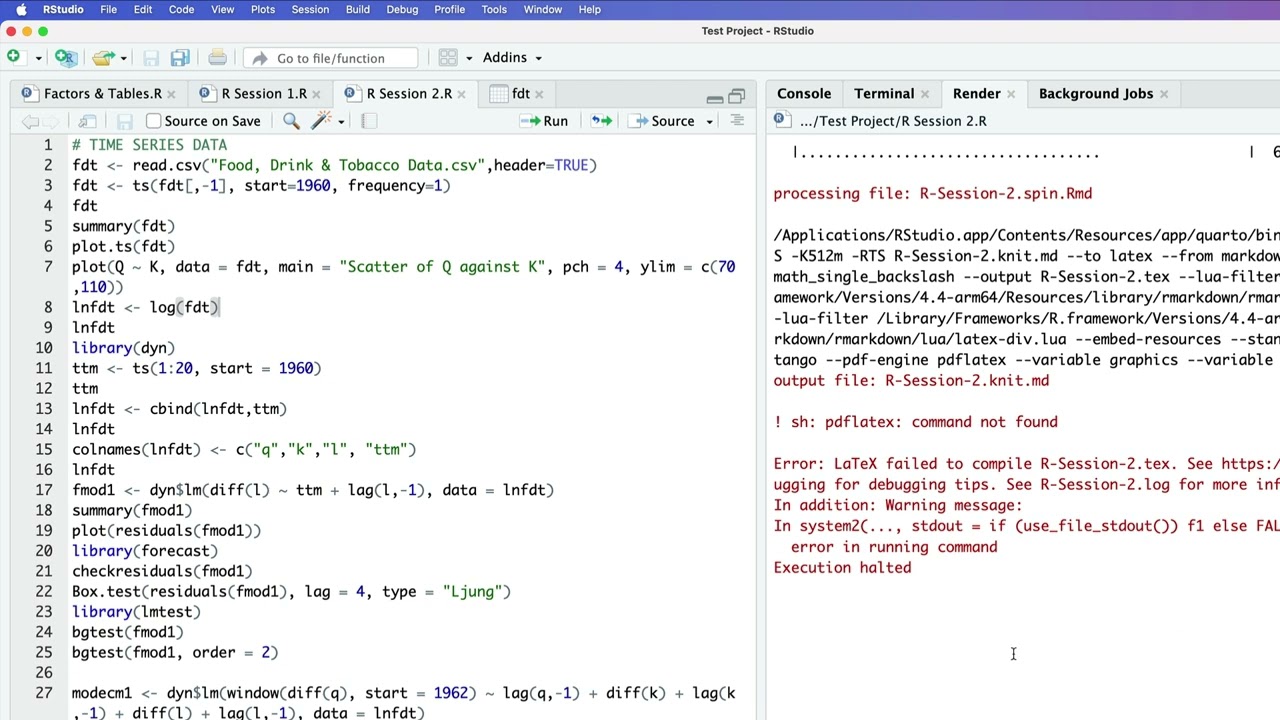Open the Help menu
The height and width of the screenshot is (720, 1280).
point(590,10)
